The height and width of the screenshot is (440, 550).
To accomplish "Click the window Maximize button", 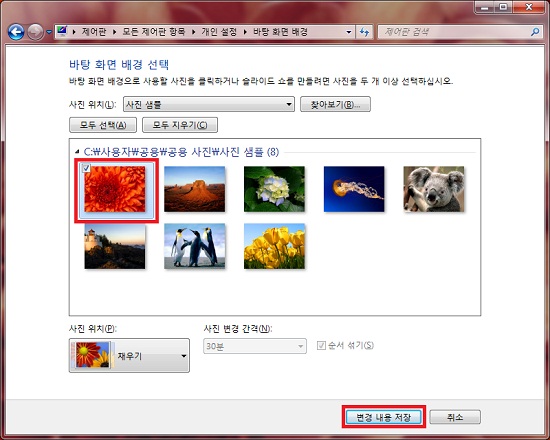I will pyautogui.click(x=503, y=7).
